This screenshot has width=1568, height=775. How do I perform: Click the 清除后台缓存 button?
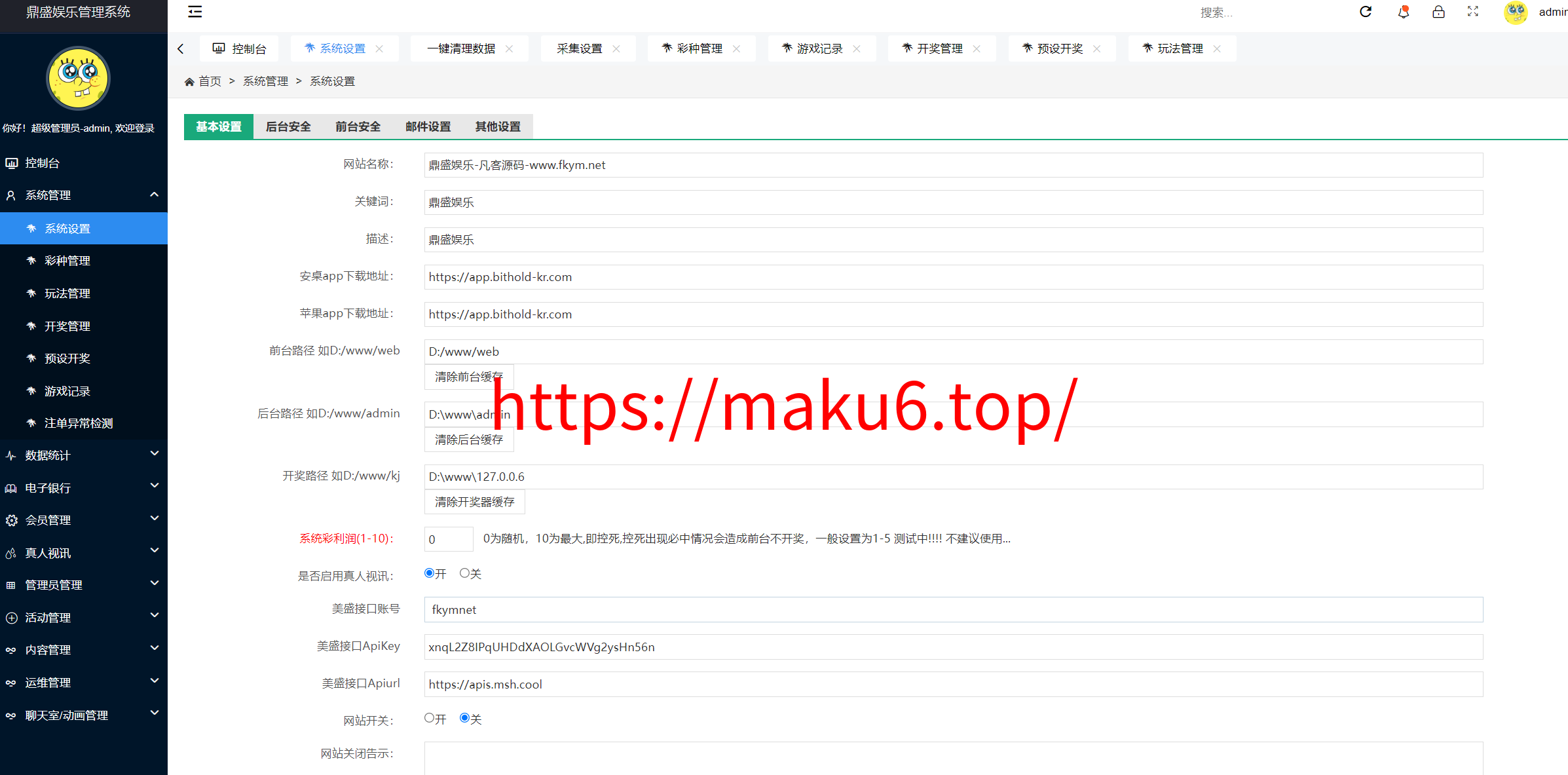[x=469, y=440]
